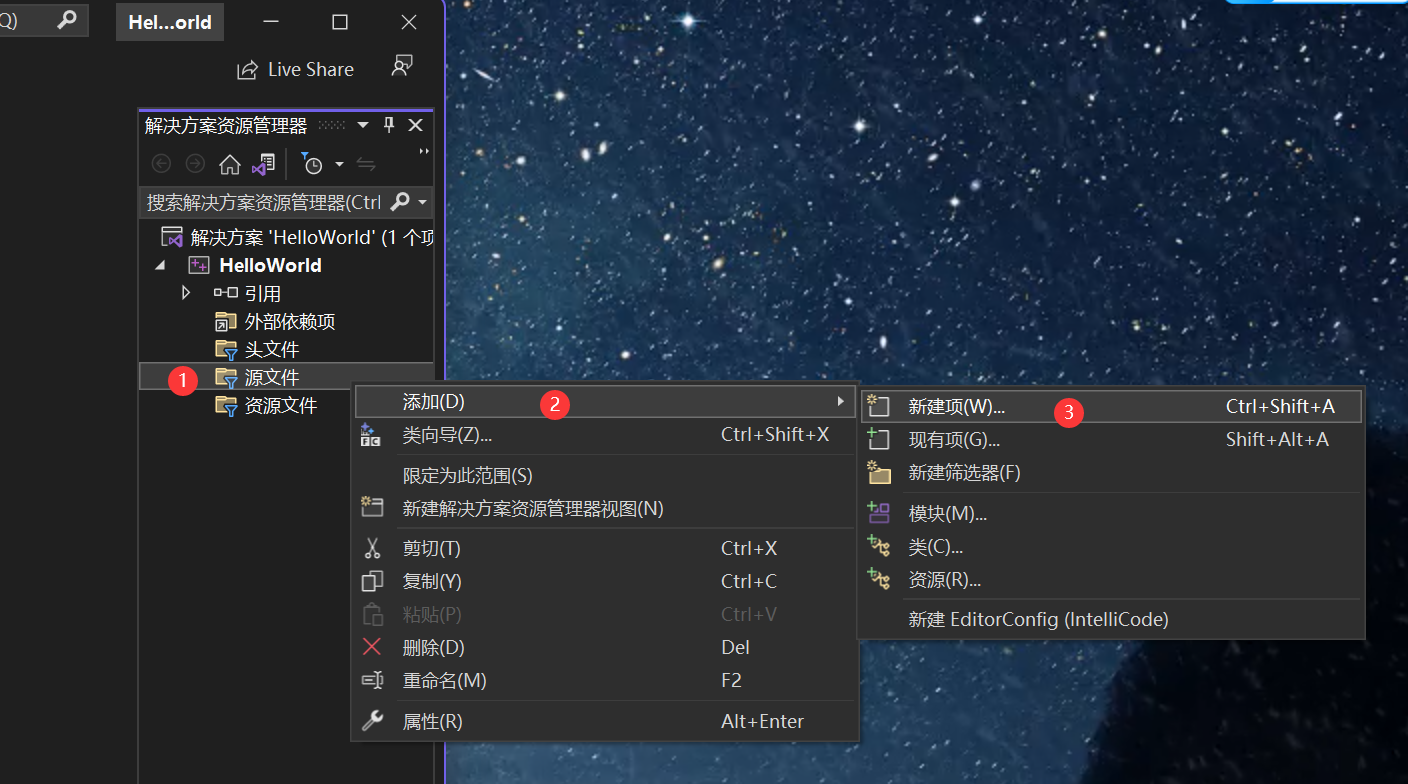Open the Solution Explorer window position dropdown
Viewport: 1408px width, 784px height.
(x=363, y=125)
